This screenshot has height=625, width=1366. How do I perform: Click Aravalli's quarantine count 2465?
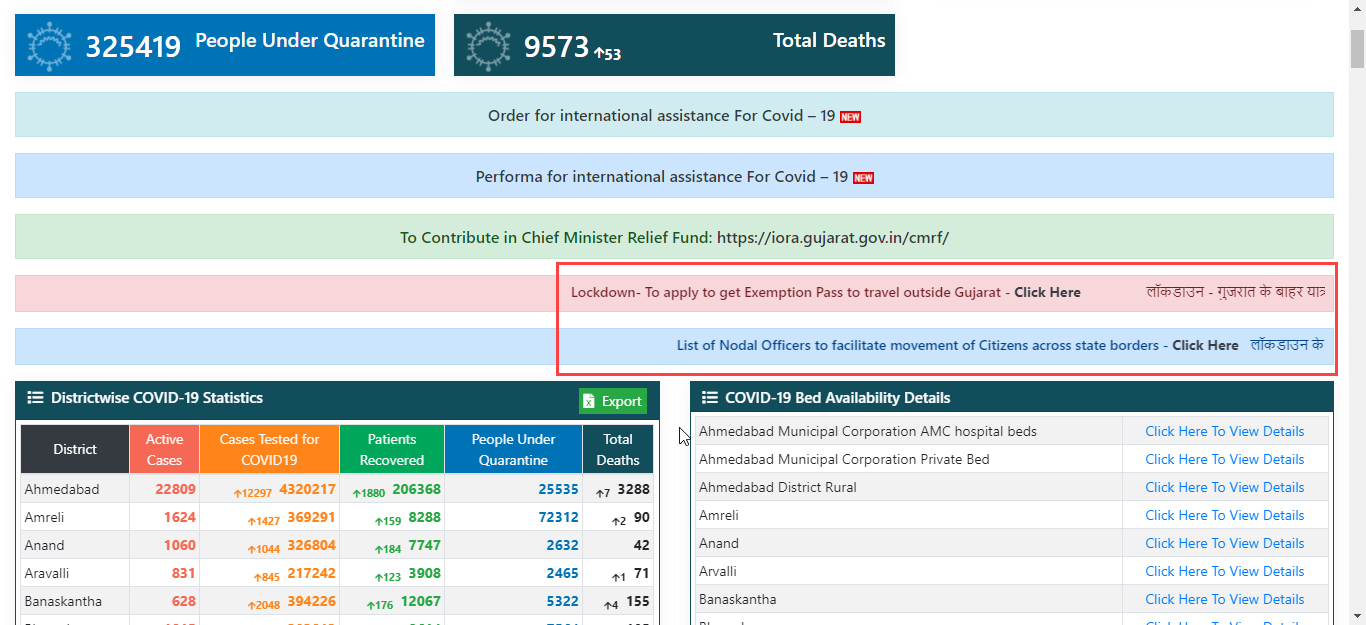coord(563,573)
